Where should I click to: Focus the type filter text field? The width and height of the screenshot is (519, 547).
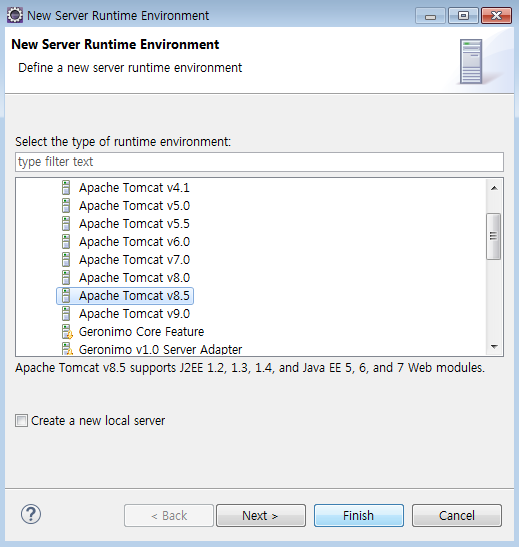click(259, 162)
